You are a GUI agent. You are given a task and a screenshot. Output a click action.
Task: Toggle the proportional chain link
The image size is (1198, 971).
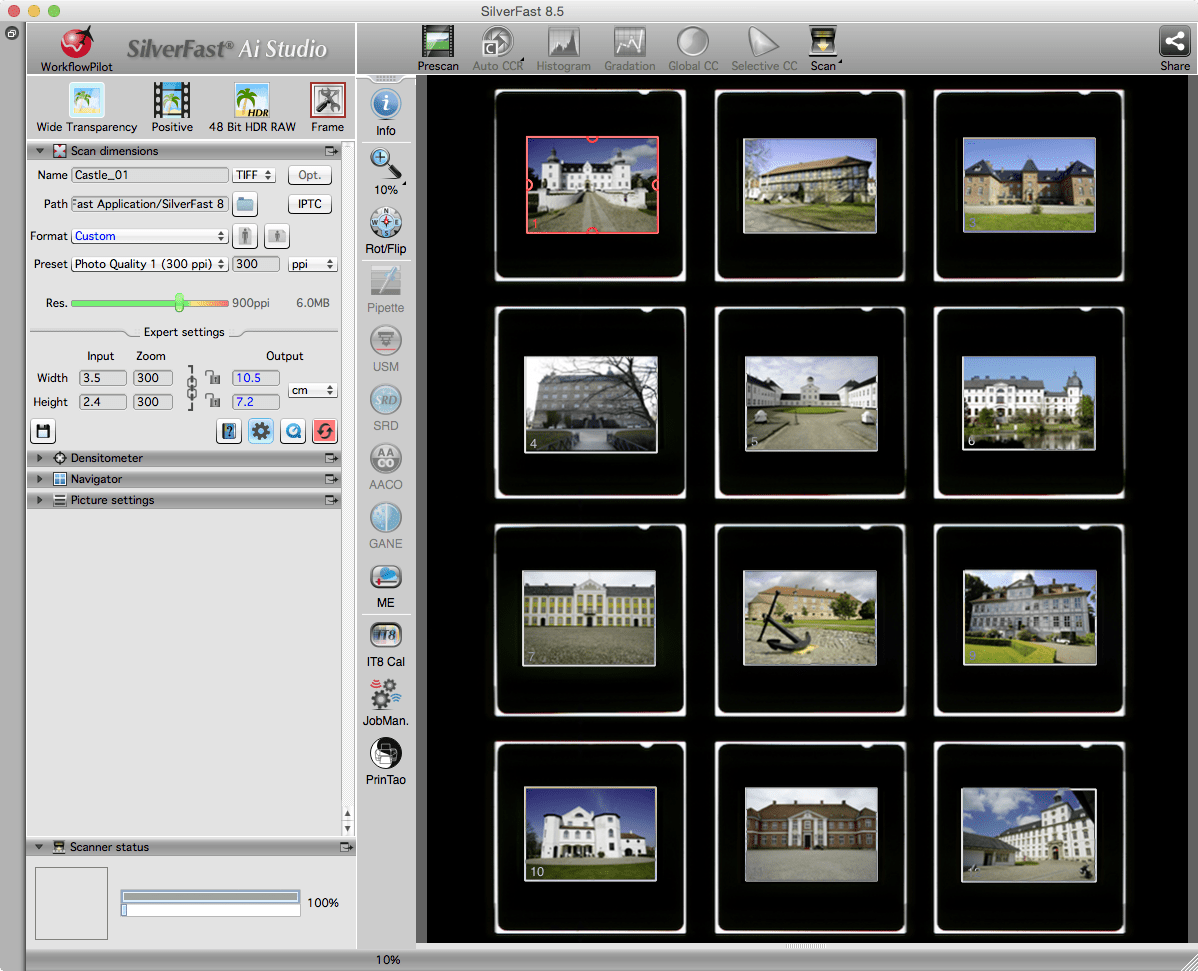coord(192,389)
